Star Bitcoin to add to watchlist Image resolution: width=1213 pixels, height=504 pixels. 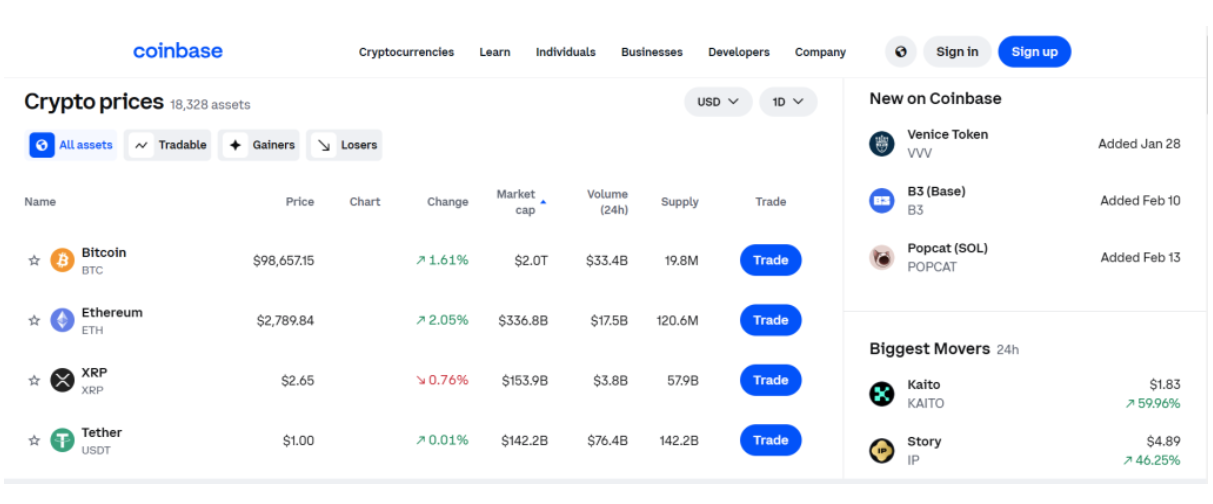[x=34, y=260]
